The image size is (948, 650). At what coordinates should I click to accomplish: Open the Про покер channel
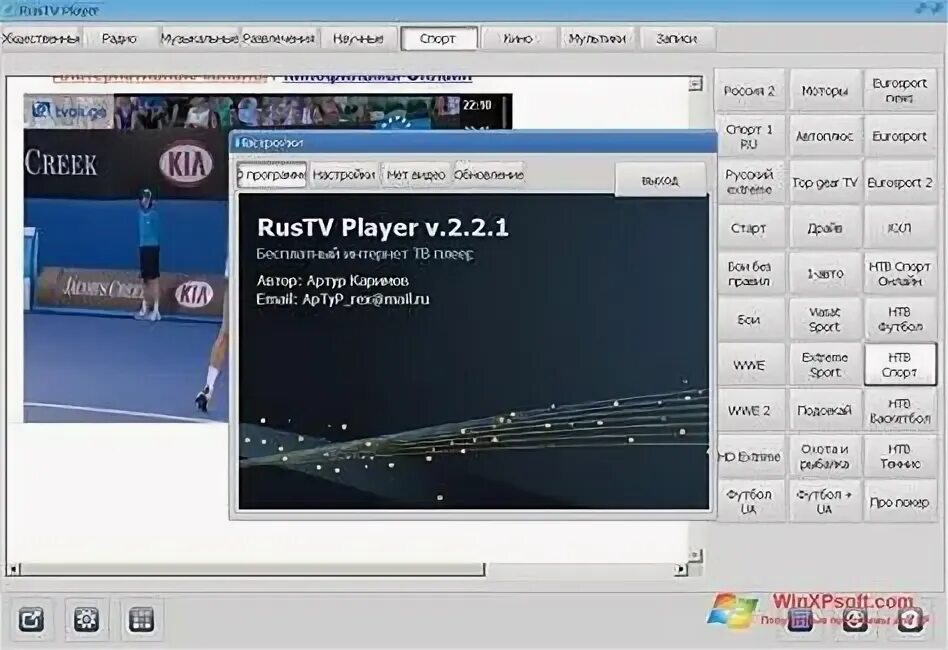click(900, 502)
